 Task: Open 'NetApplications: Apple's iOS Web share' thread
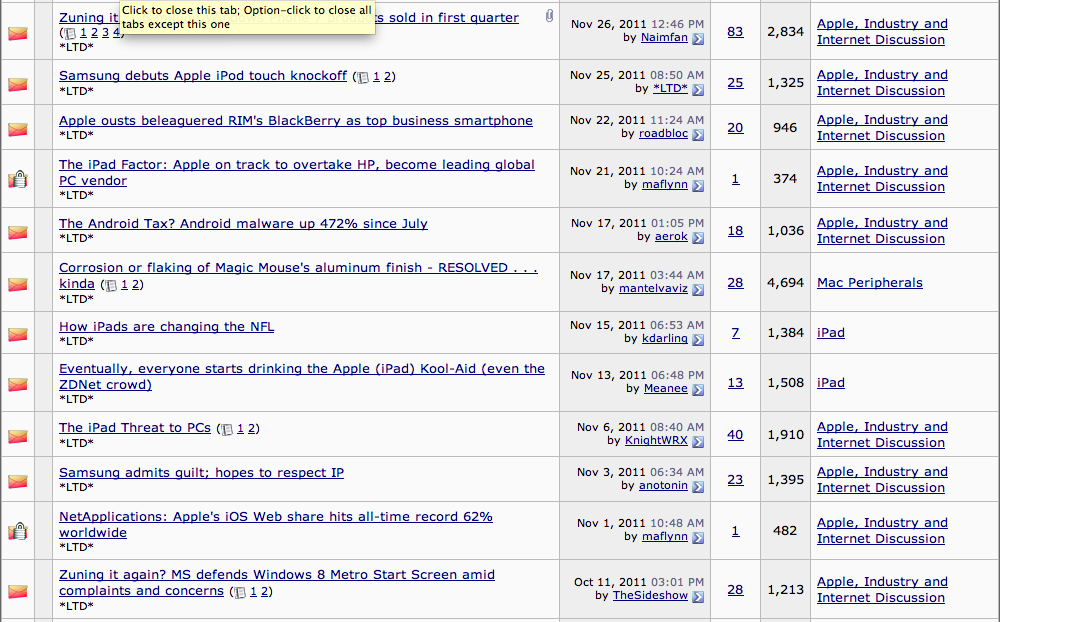pyautogui.click(x=276, y=525)
